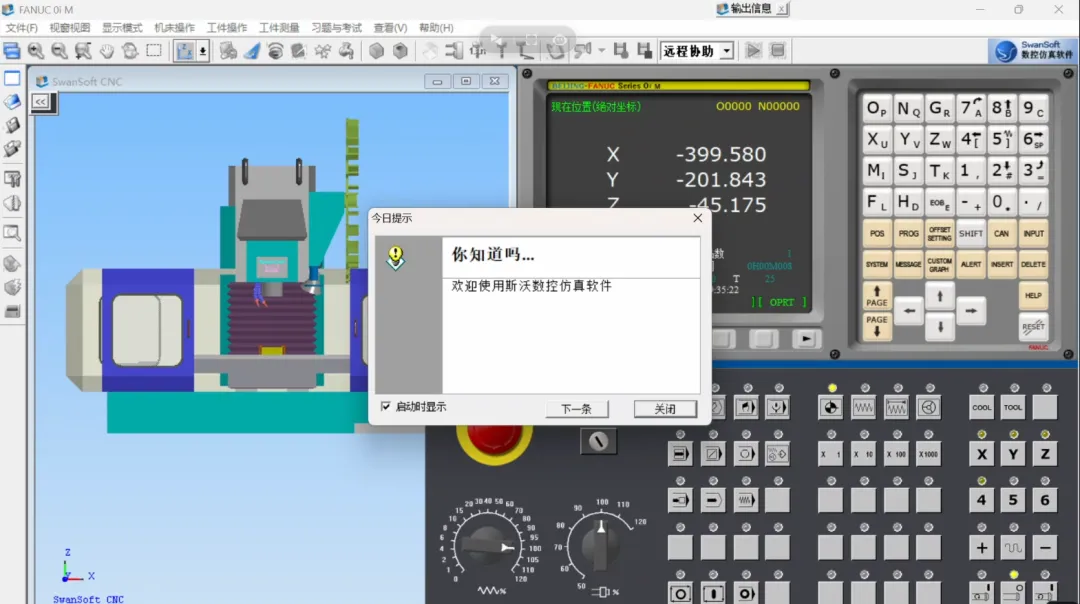
Task: Select the Z axis button on panel
Action: (x=1045, y=455)
